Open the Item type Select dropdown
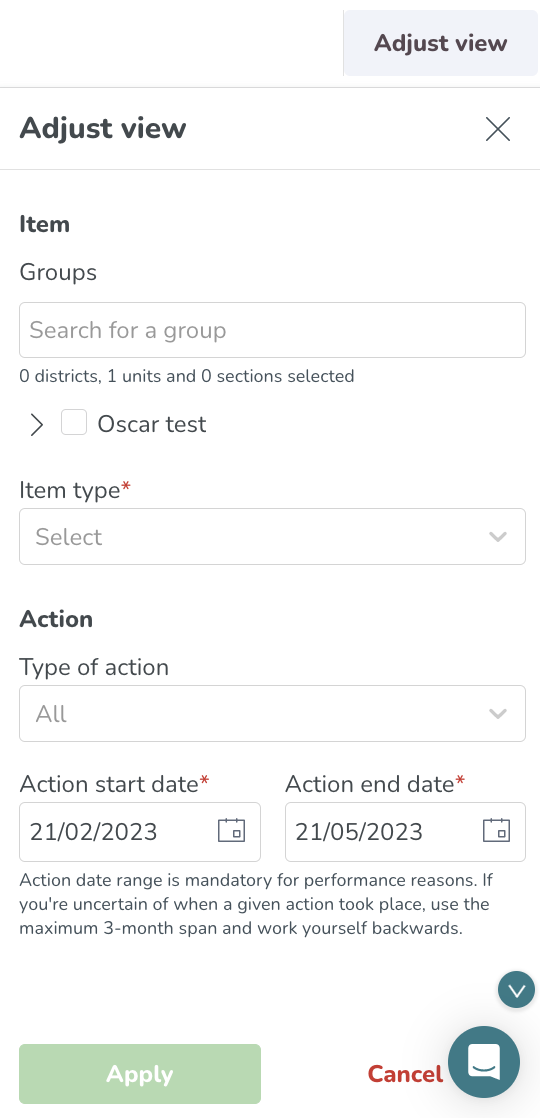The image size is (540, 1118). point(272,536)
